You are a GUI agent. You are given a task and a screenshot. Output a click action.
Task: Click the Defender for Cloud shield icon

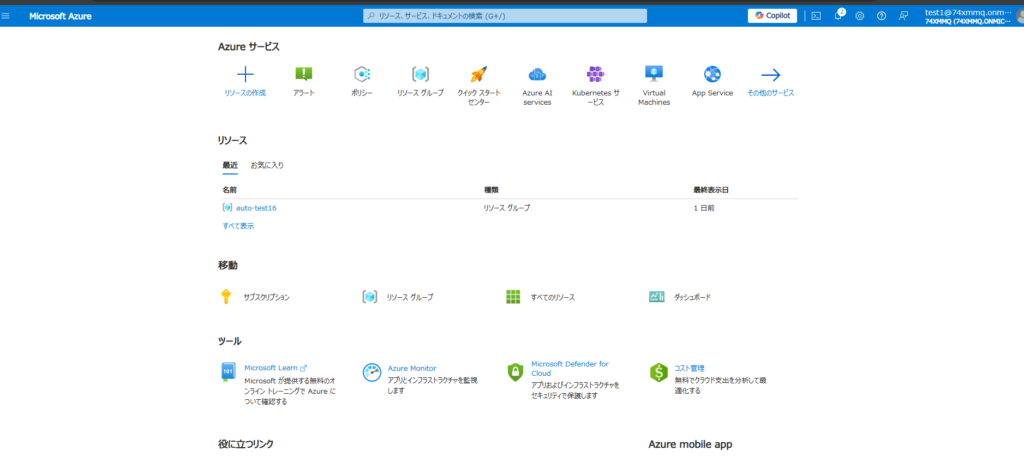click(515, 372)
